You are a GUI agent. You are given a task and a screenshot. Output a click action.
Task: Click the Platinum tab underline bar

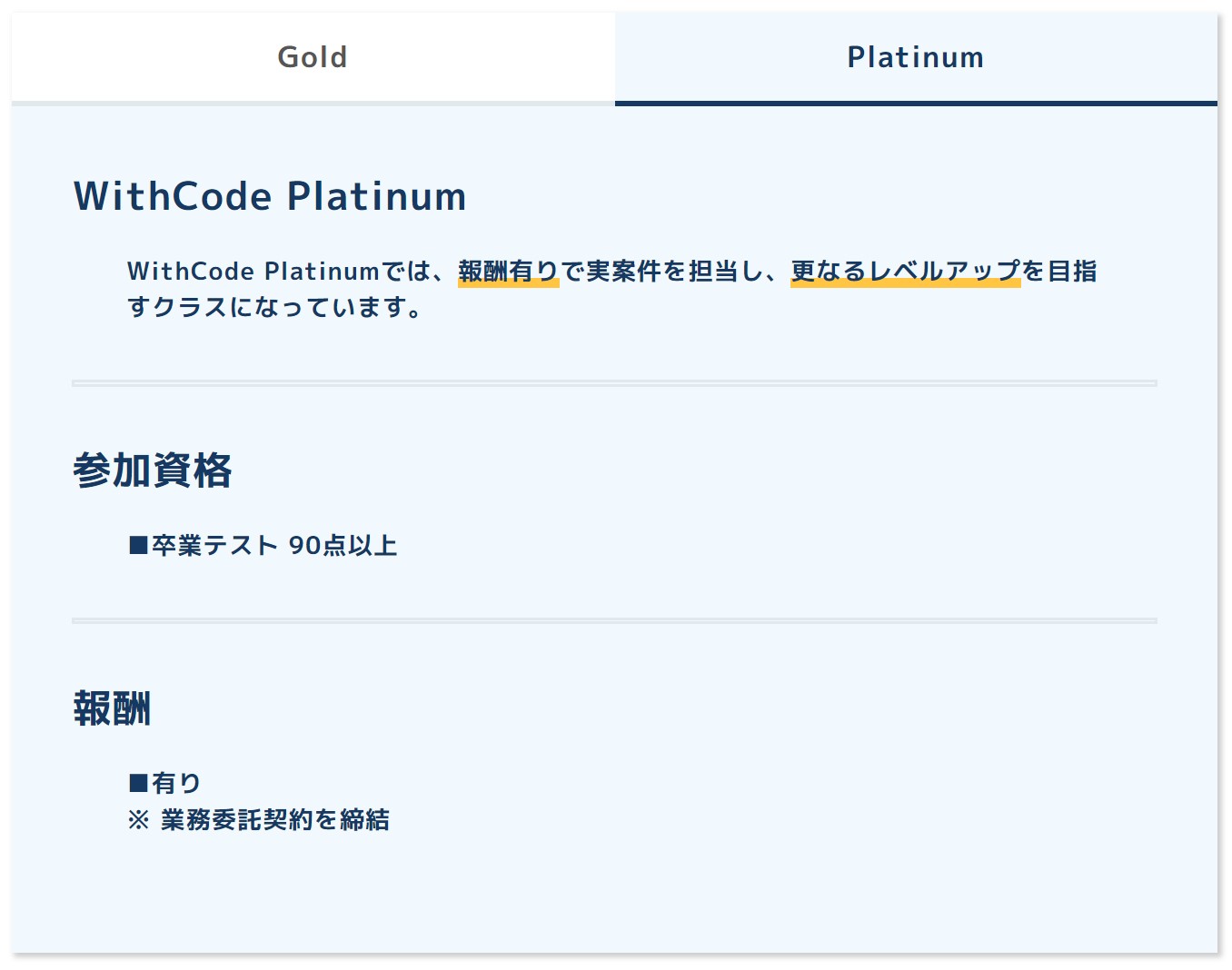914,104
